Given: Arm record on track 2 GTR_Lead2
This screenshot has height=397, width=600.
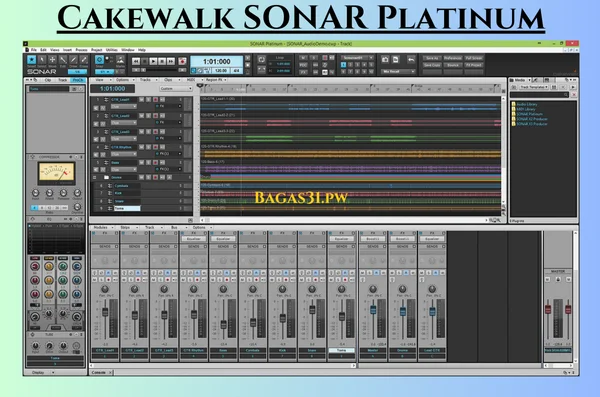Looking at the screenshot, I should click(155, 116).
